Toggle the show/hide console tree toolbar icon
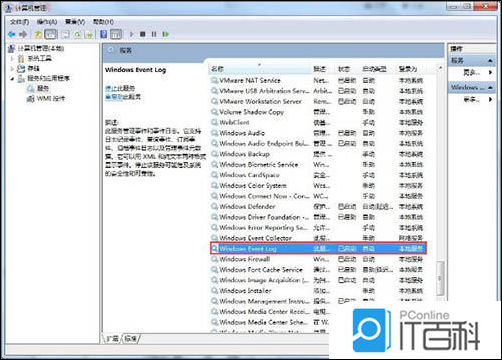Image resolution: width=502 pixels, height=360 pixels. 51,34
